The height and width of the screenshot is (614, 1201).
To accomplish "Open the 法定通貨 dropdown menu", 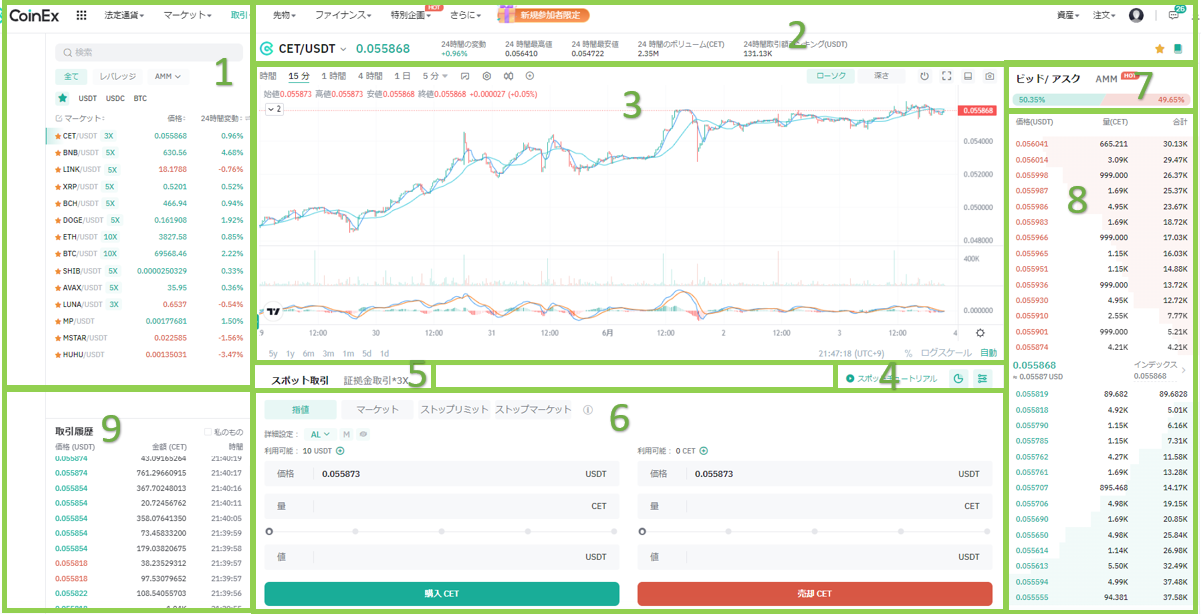I will (124, 16).
